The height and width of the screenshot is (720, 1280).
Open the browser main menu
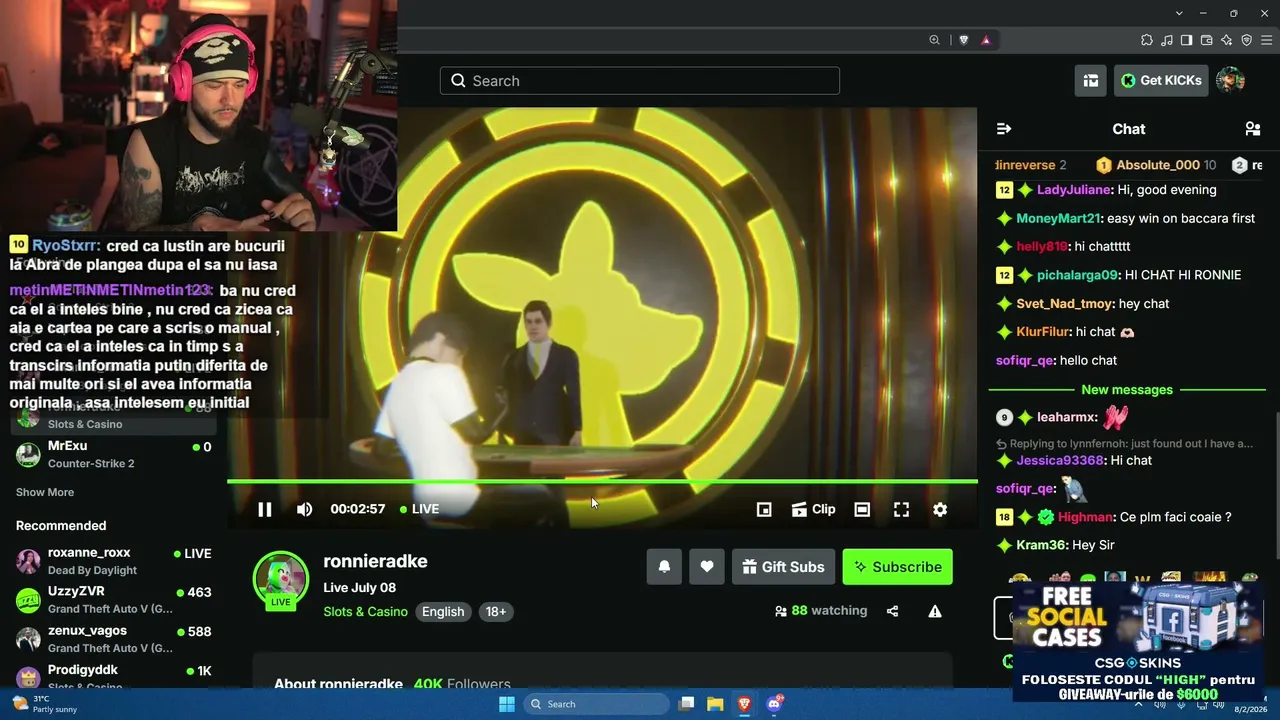(x=1266, y=40)
